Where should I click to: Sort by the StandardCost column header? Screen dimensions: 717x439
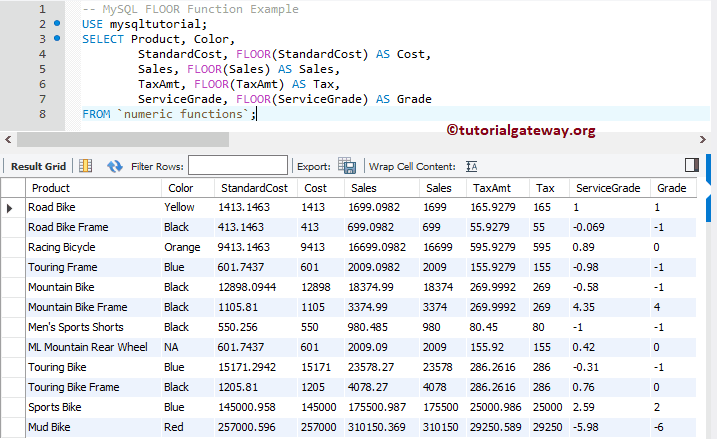(254, 188)
